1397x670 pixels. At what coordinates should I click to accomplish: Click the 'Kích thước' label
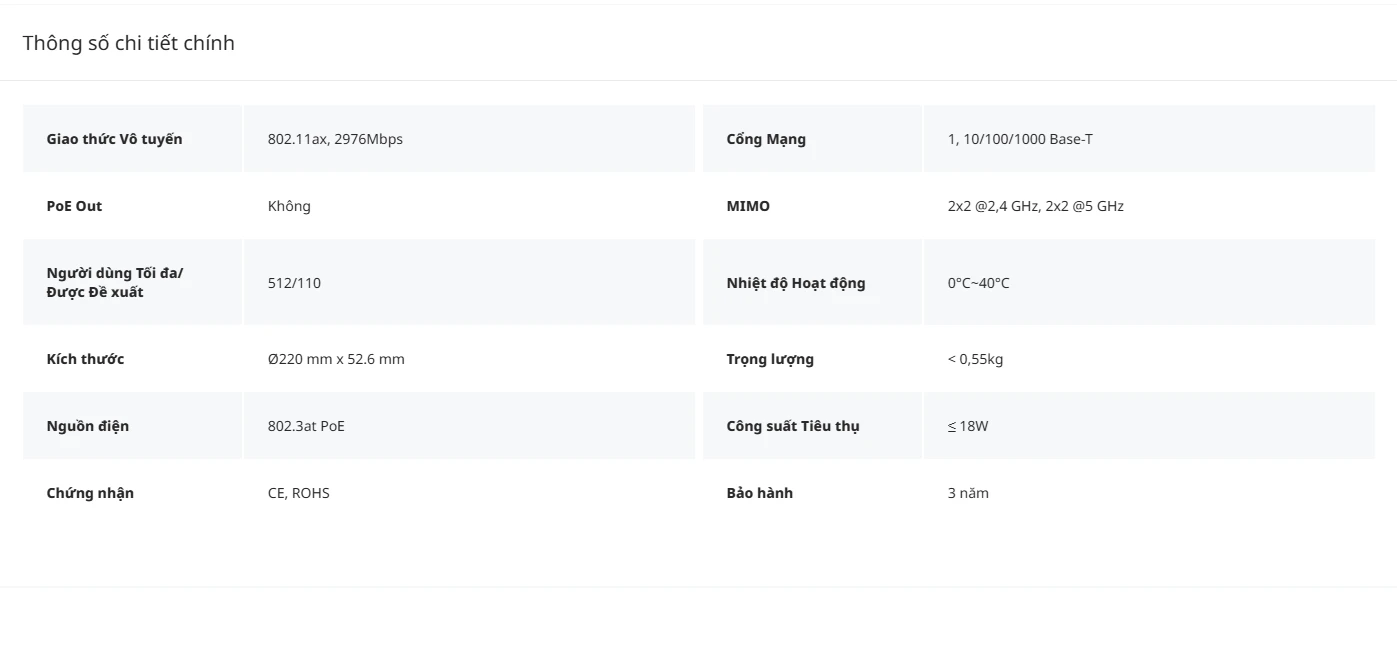[85, 359]
